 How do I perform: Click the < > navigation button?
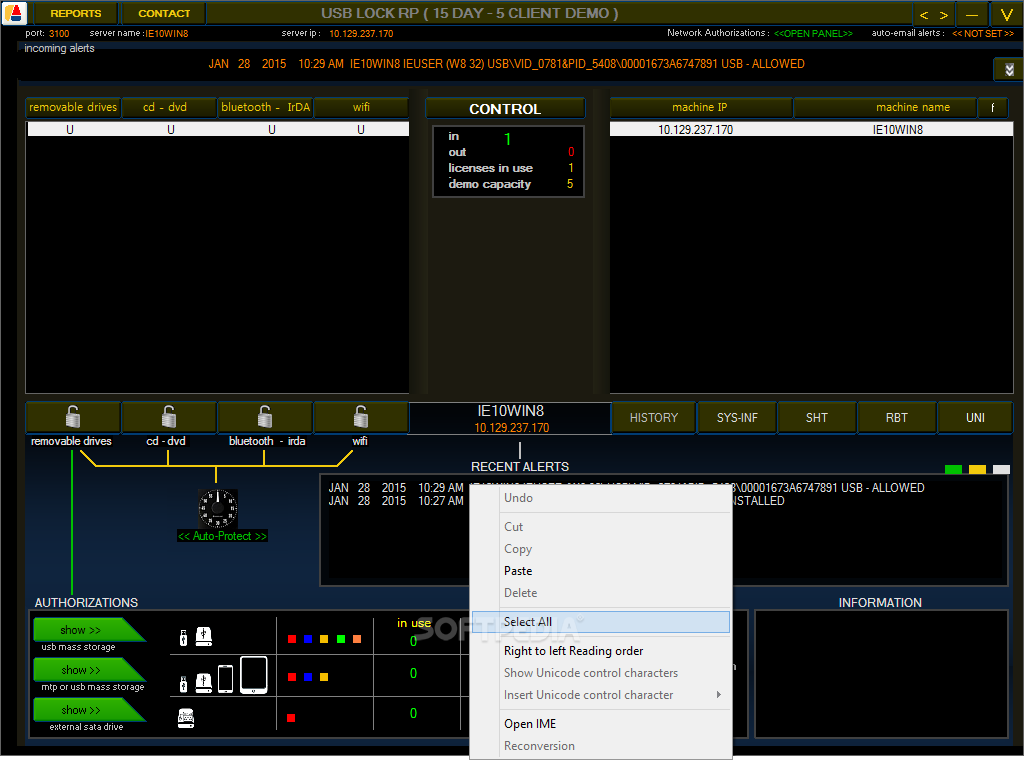934,14
